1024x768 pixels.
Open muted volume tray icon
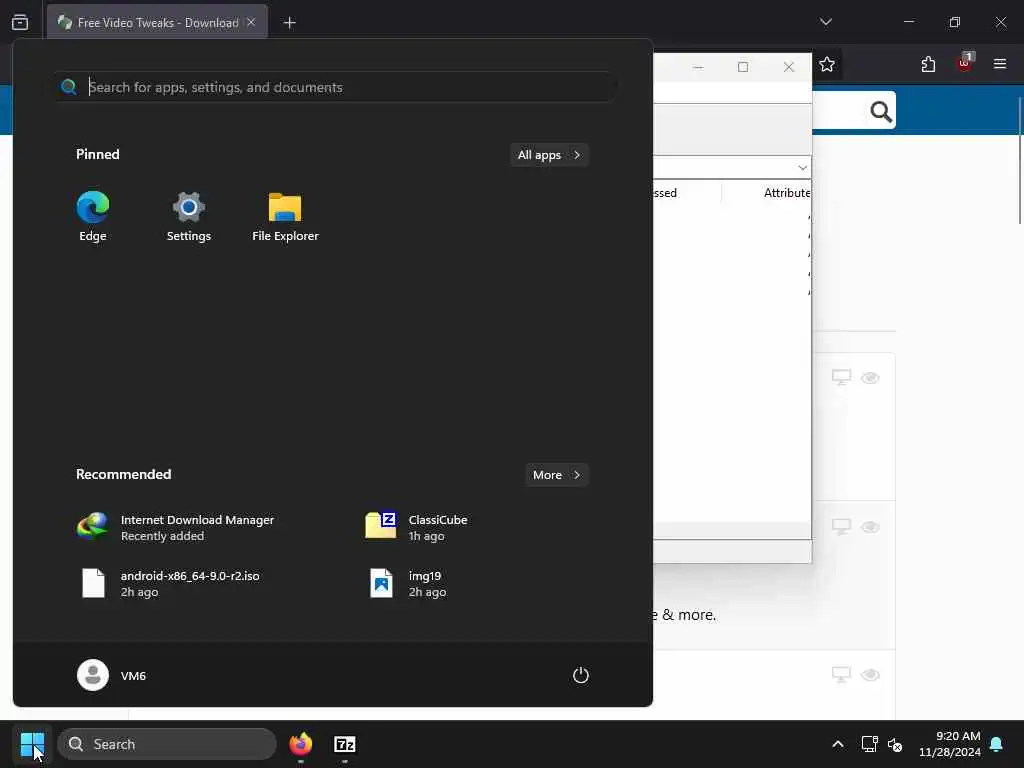pyautogui.click(x=895, y=744)
